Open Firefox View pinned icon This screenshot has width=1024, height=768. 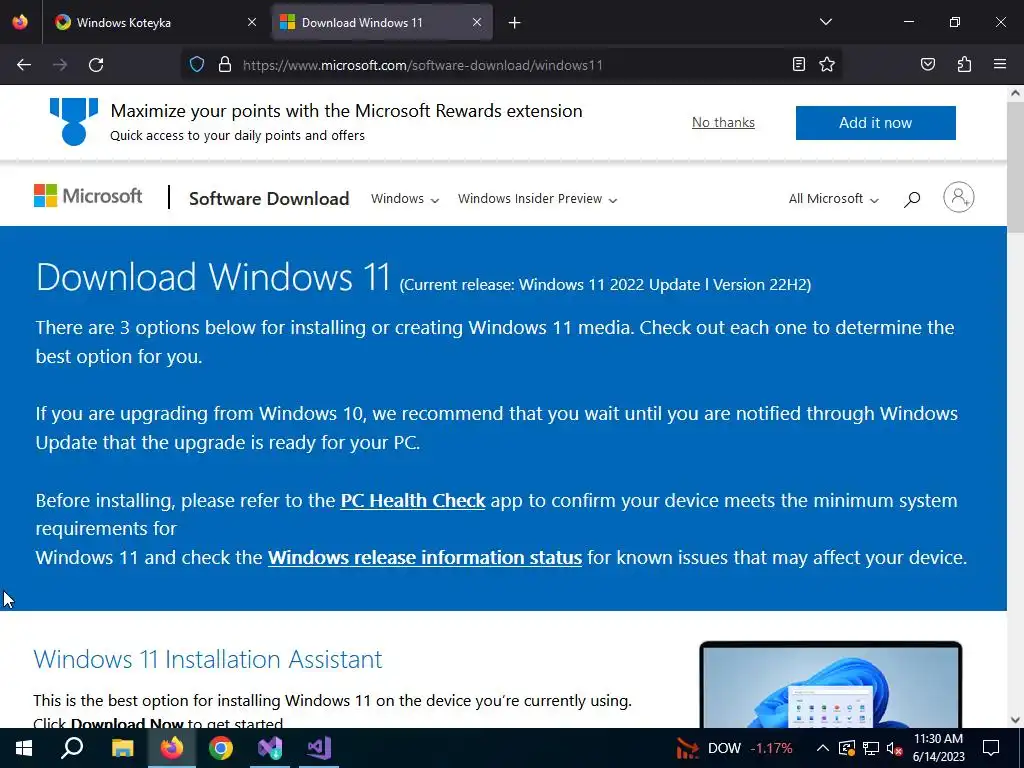[20, 22]
